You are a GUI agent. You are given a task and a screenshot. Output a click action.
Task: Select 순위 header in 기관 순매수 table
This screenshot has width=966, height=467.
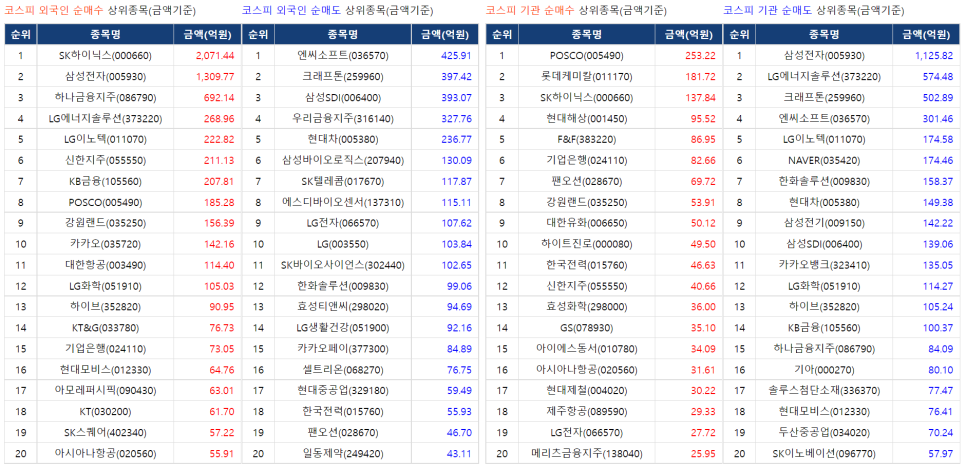[501, 34]
